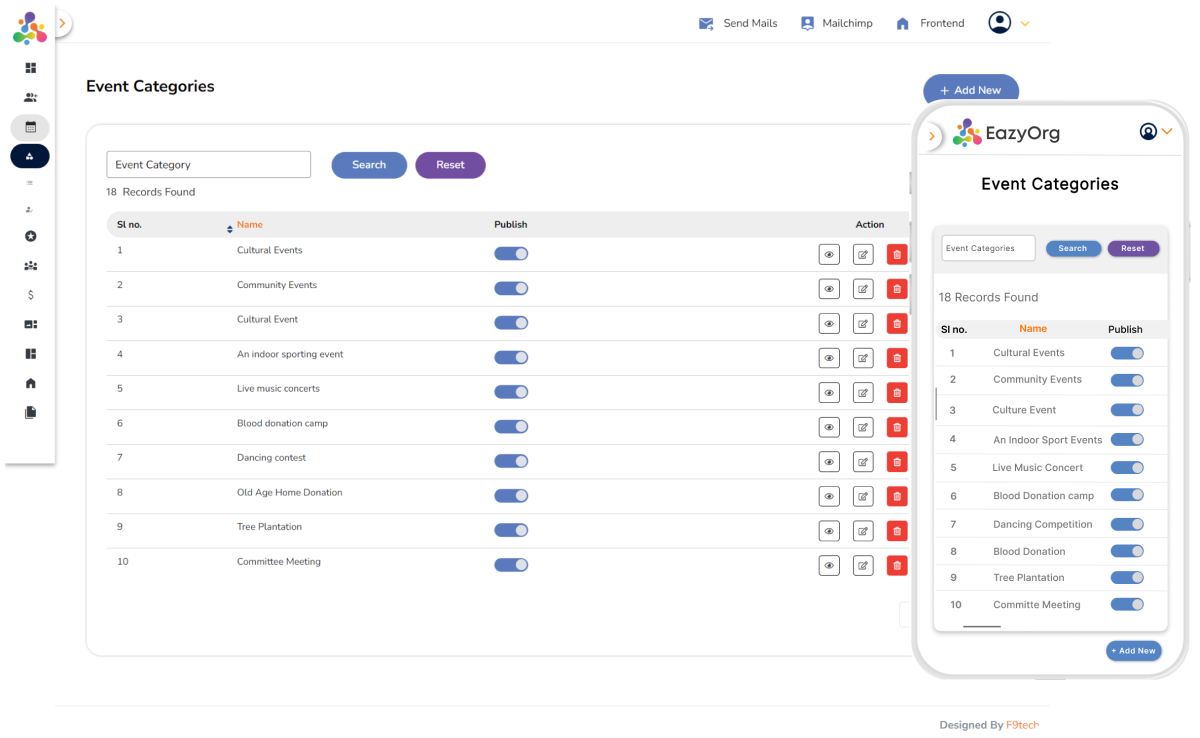
Task: Click the calendar icon in sidebar
Action: click(30, 127)
